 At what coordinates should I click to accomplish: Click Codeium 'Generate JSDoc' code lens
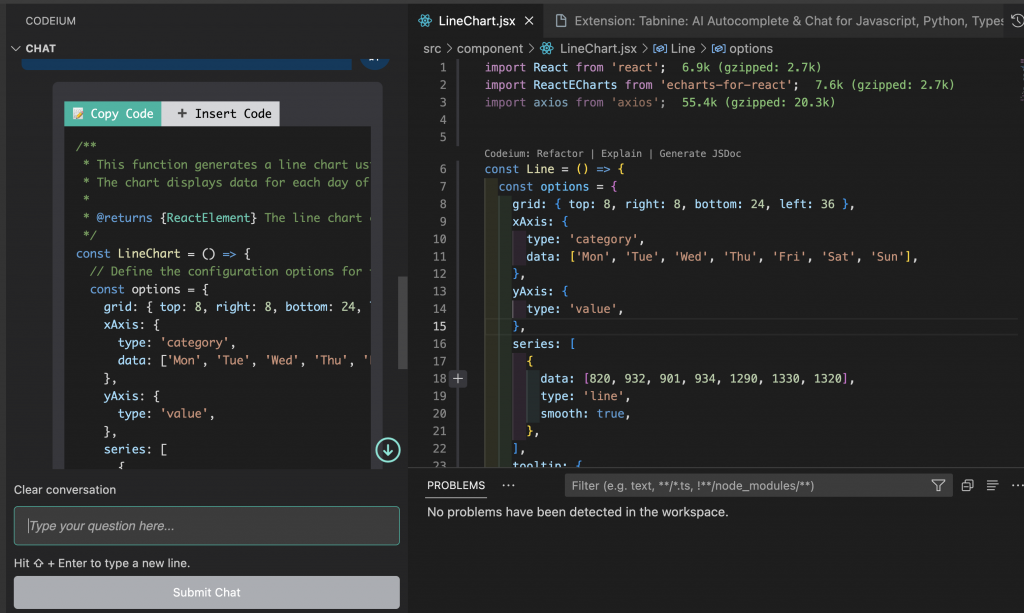tap(699, 154)
